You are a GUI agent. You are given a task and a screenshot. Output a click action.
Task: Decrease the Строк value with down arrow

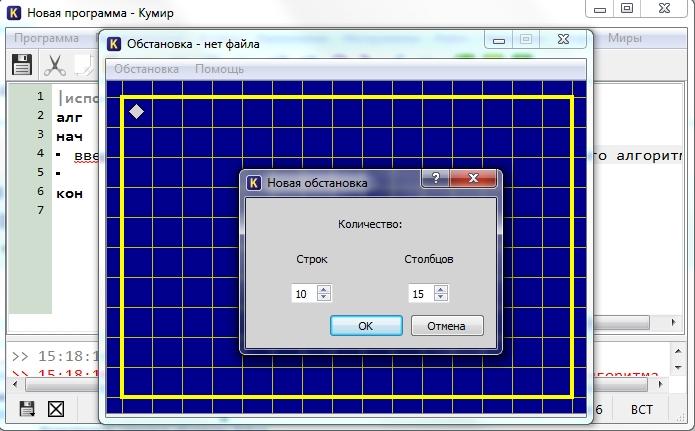pyautogui.click(x=324, y=297)
